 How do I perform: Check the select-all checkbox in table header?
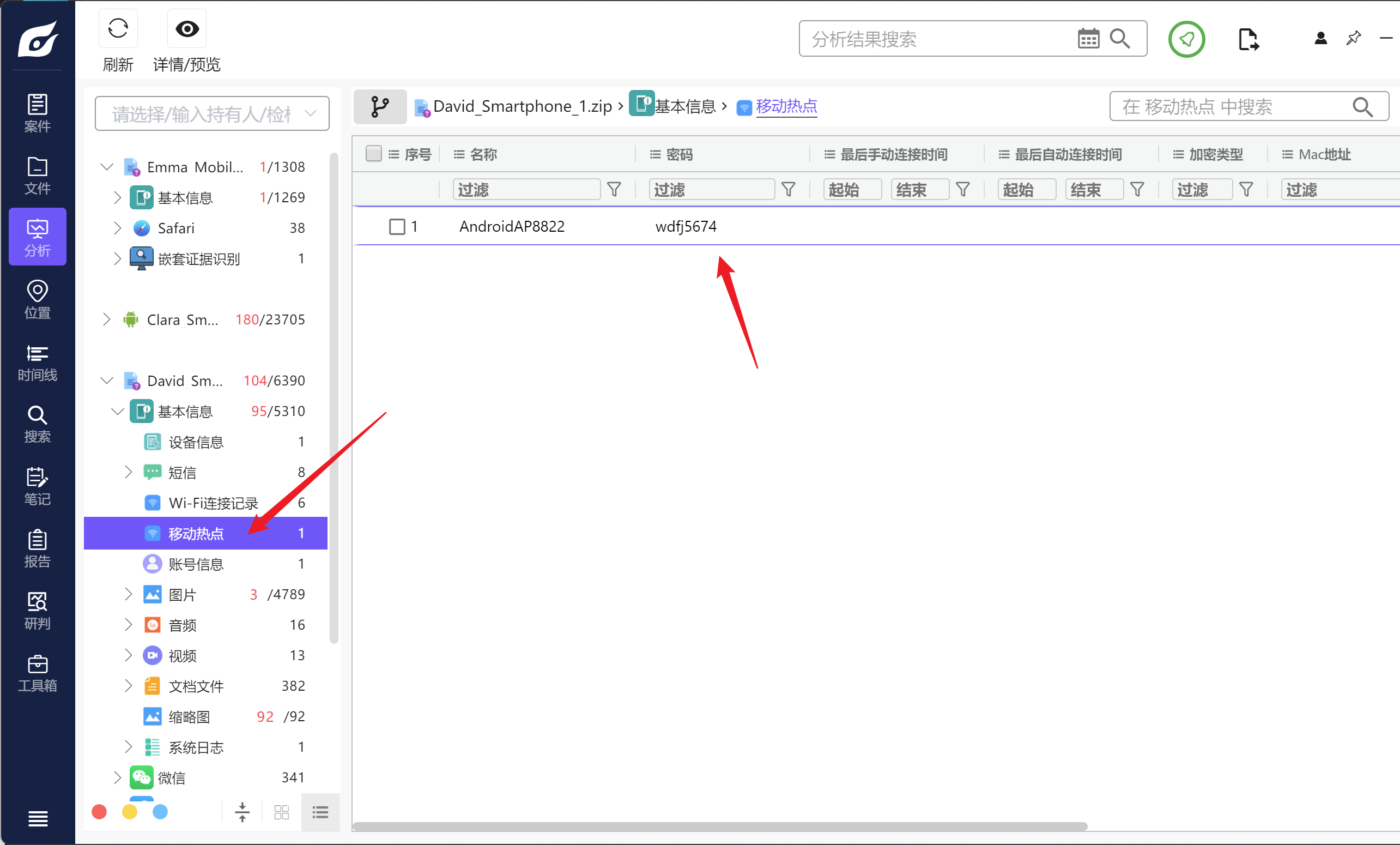click(x=373, y=154)
